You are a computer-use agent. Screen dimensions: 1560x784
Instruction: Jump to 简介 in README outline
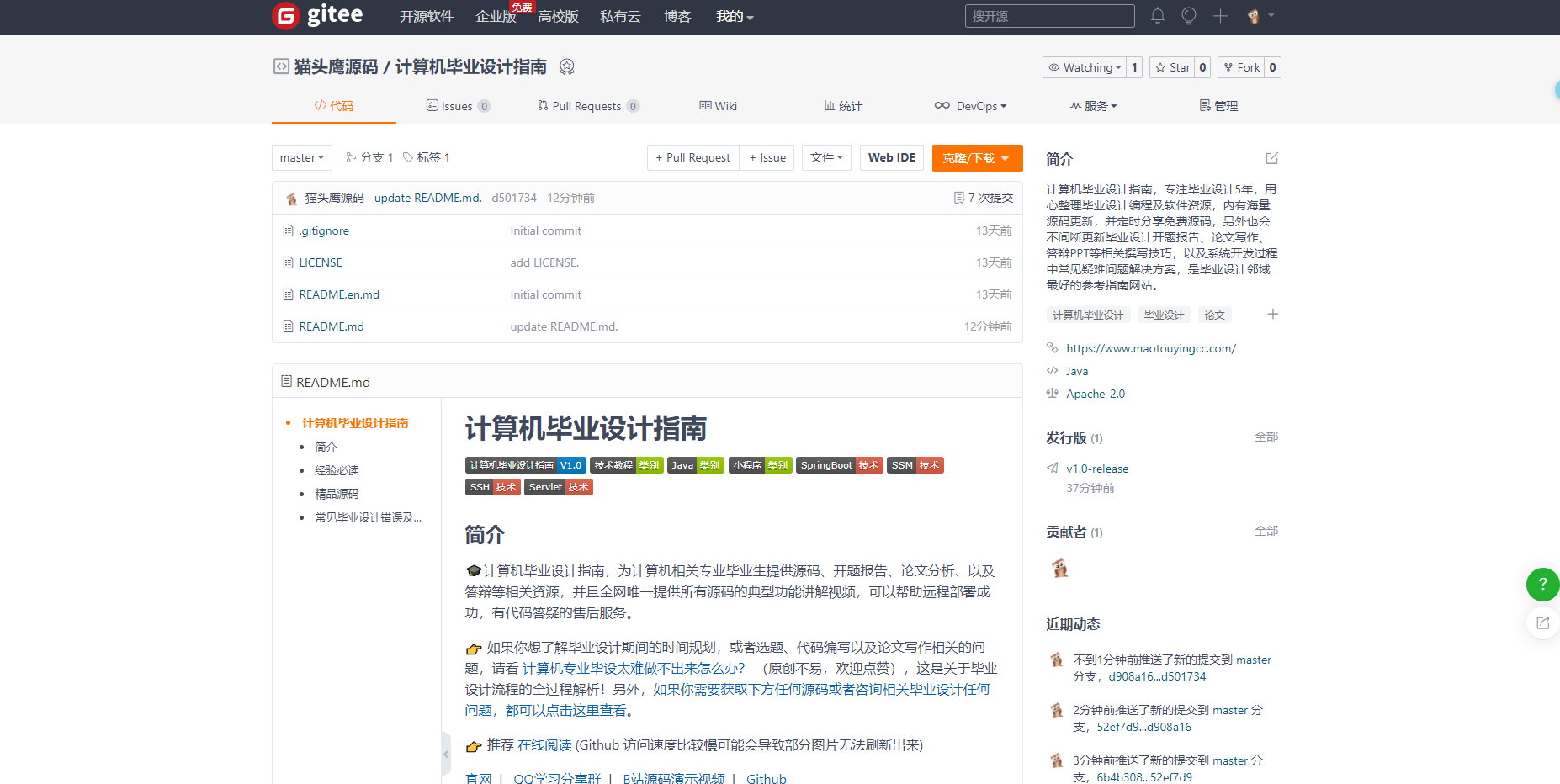tap(326, 447)
